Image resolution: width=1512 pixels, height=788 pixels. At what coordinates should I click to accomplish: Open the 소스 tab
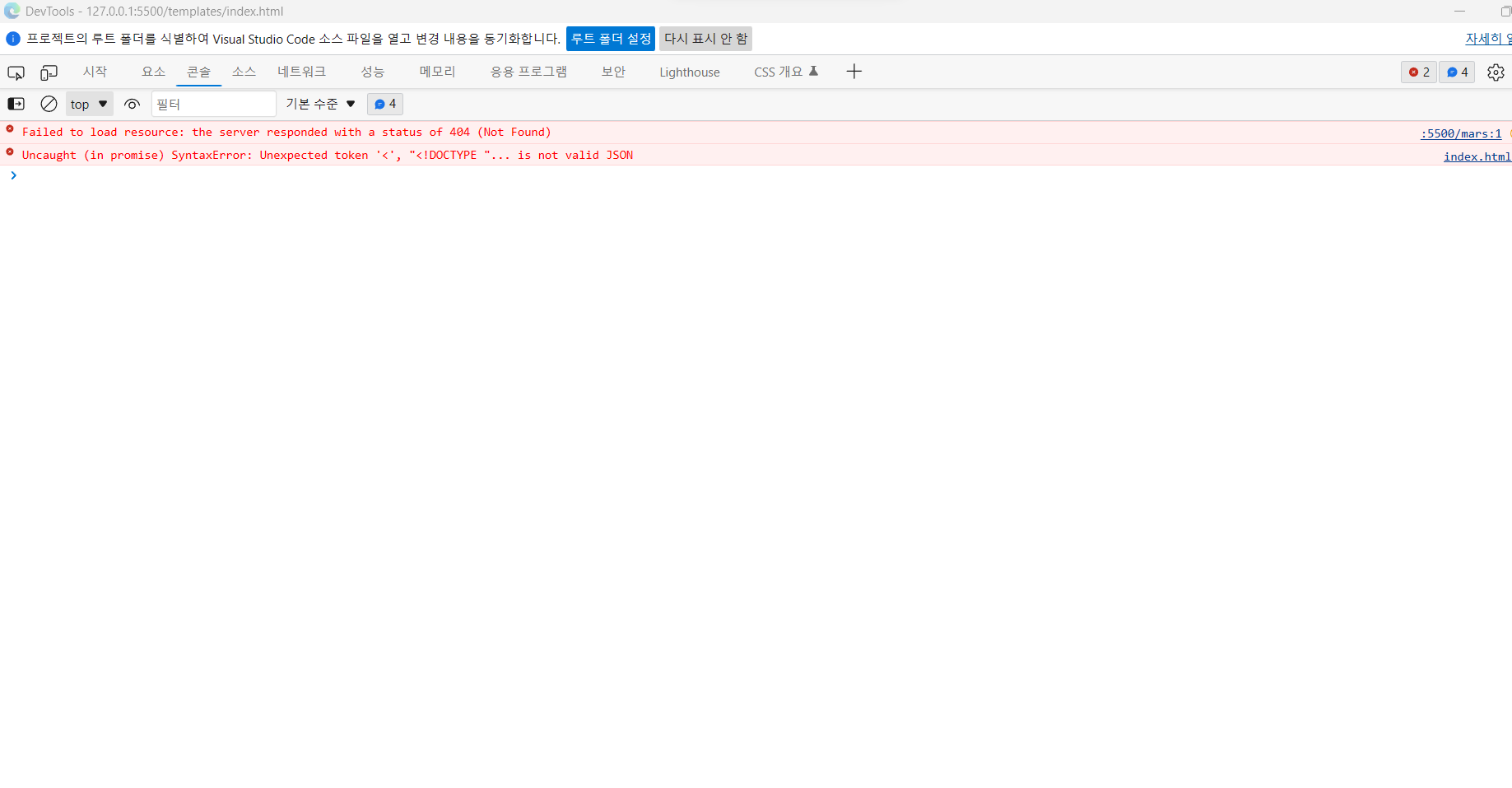[x=244, y=72]
